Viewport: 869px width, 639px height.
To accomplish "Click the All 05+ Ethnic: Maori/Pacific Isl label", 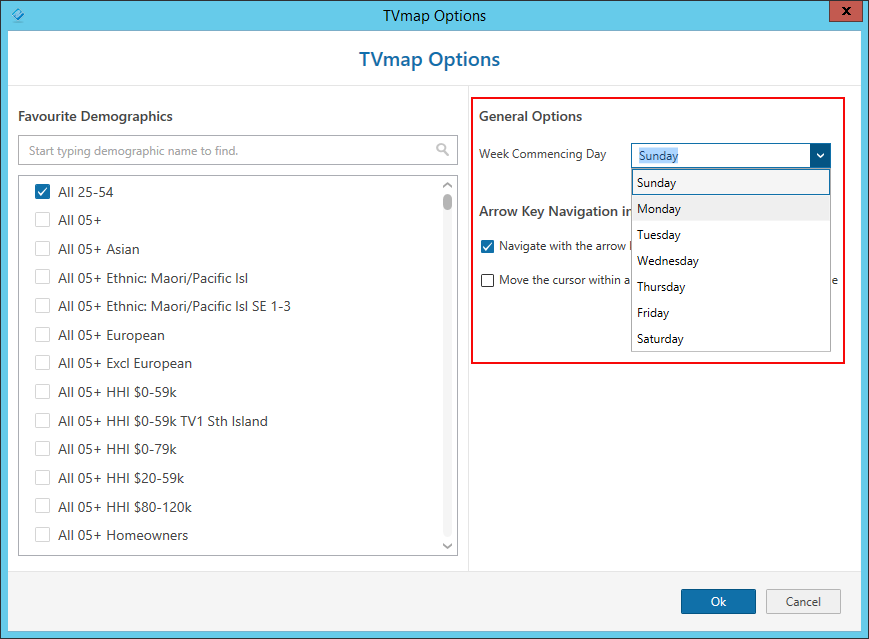I will coord(153,278).
